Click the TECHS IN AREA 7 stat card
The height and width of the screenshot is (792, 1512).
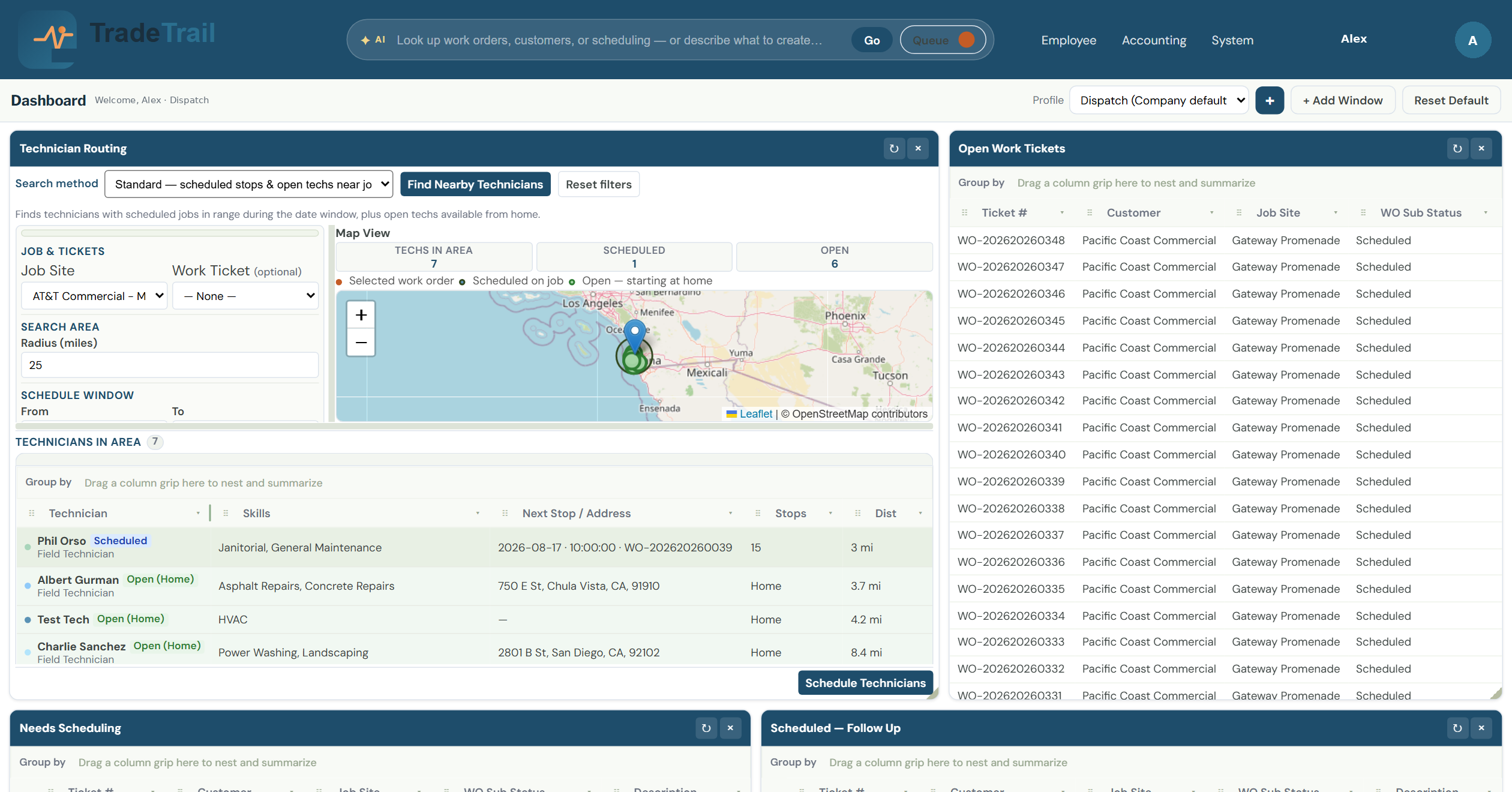434,257
